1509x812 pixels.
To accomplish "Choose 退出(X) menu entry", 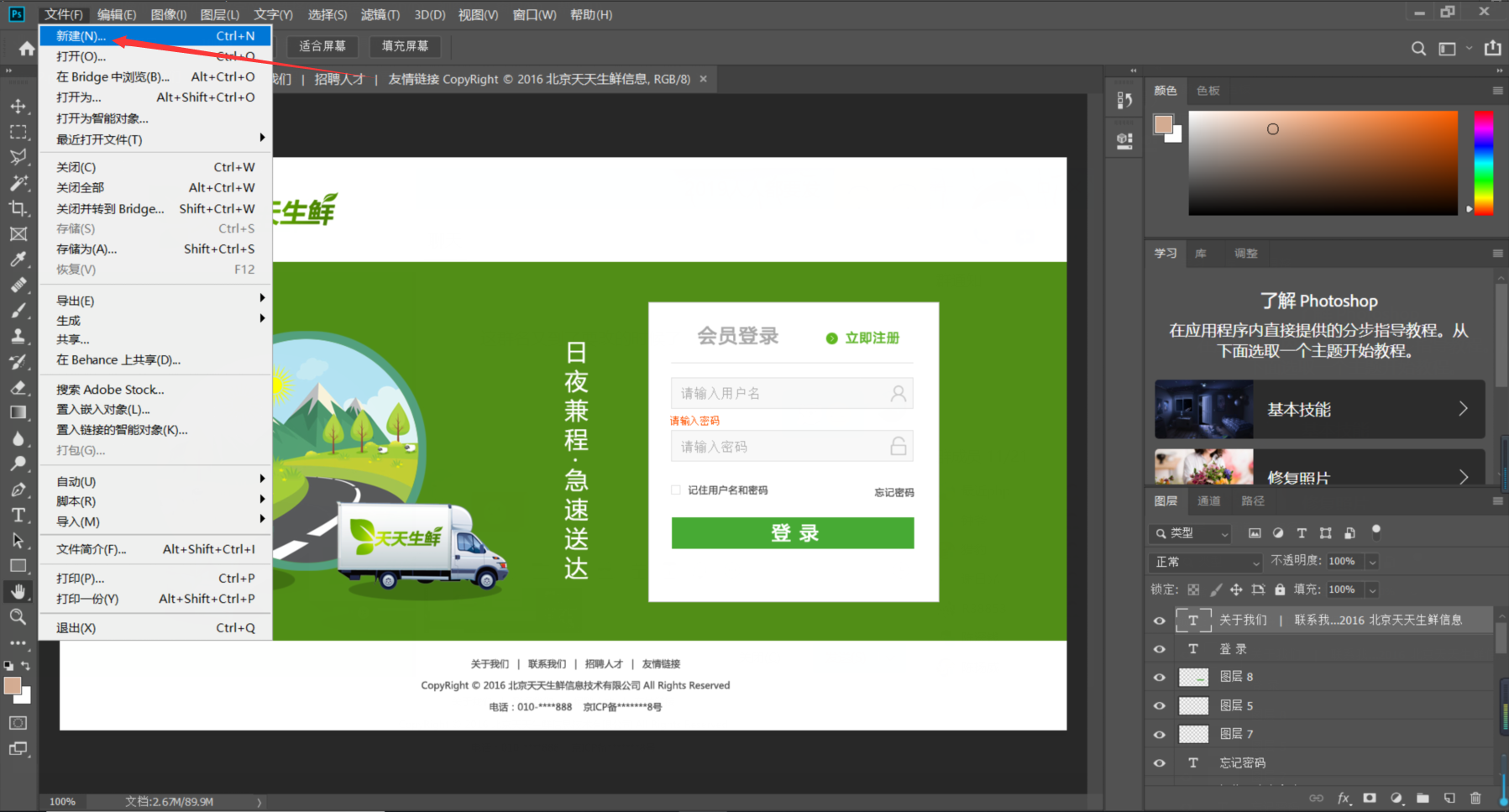I will point(155,627).
